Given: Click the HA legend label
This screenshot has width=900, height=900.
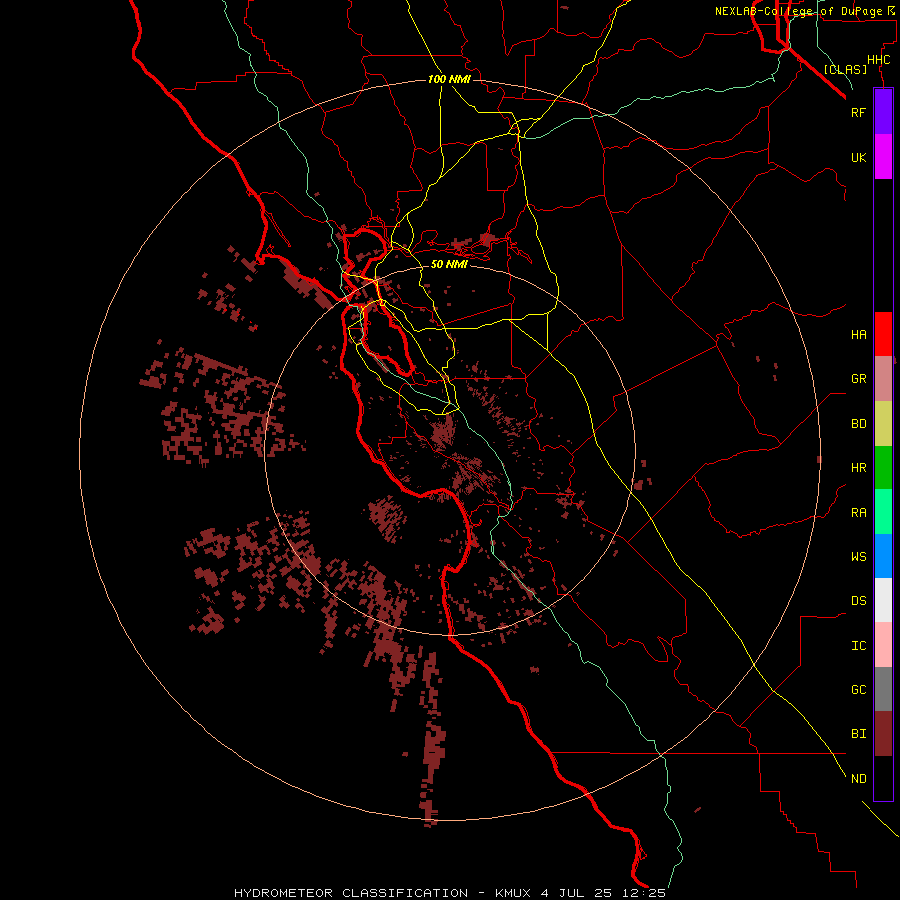Looking at the screenshot, I should [858, 335].
